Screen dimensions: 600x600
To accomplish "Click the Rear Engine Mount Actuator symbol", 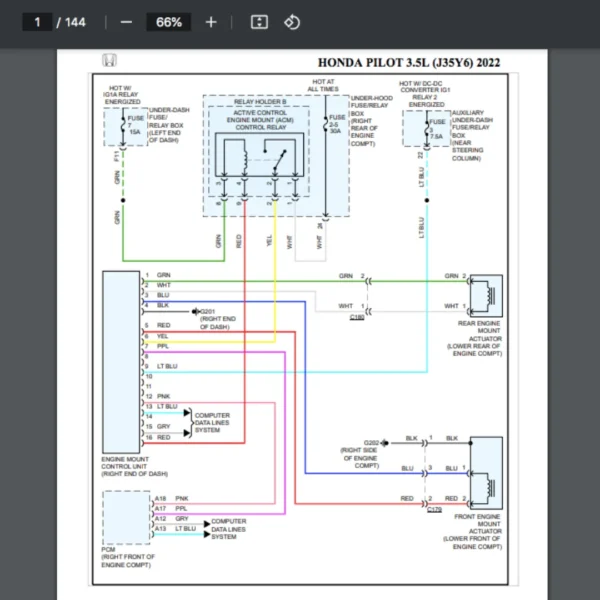I will pos(485,295).
